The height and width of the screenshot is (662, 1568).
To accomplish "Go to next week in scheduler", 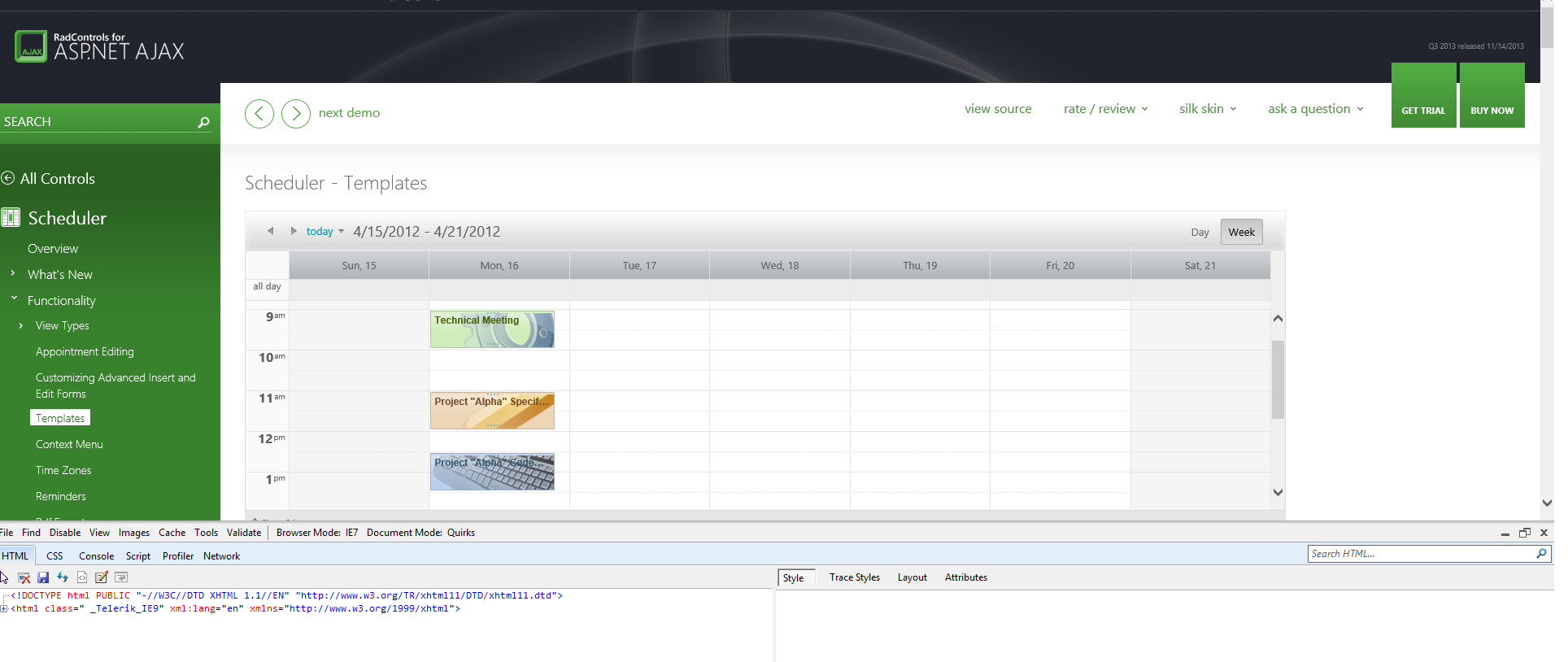I will 294,231.
